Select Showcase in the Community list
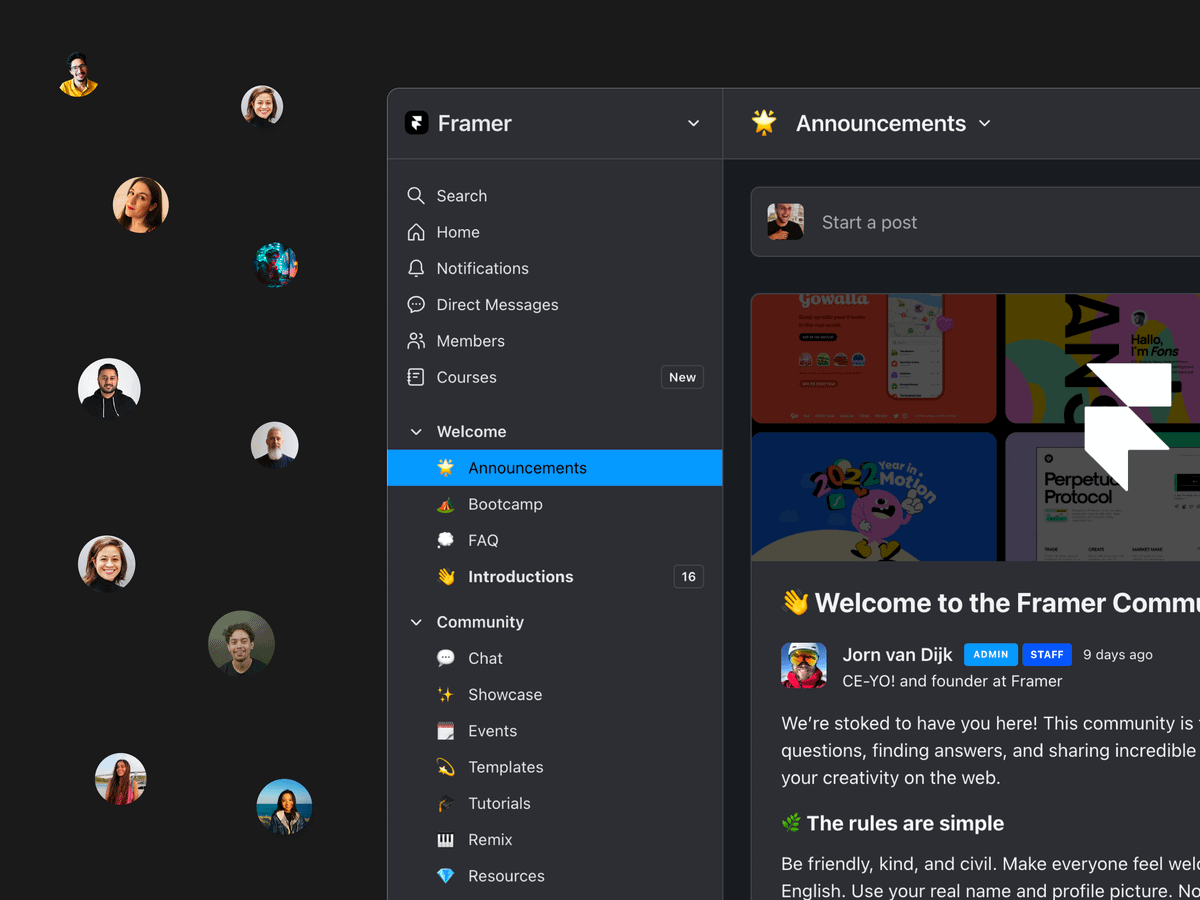Screen dimensions: 1200x900 [505, 695]
